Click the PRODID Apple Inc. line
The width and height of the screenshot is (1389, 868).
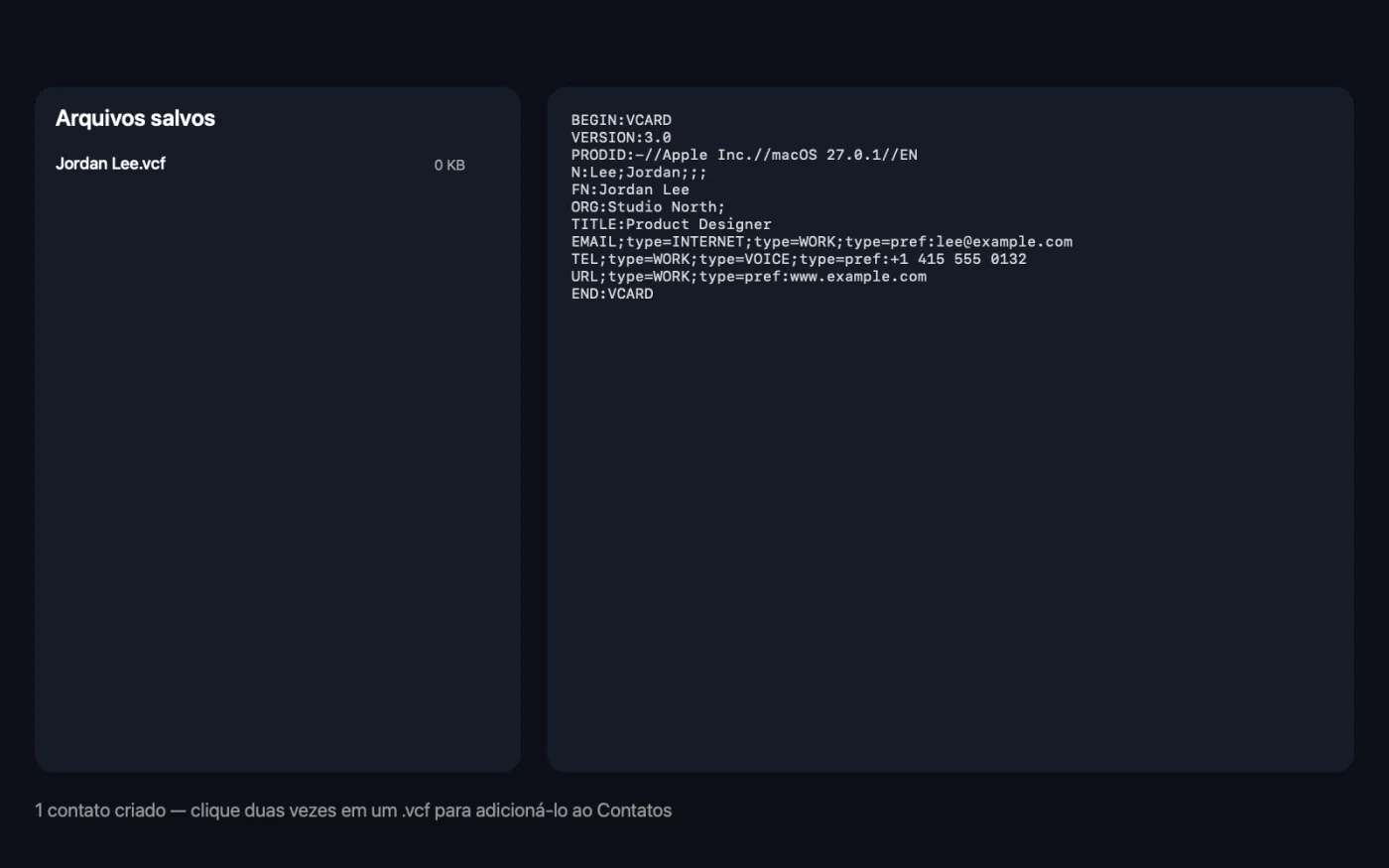coord(744,155)
